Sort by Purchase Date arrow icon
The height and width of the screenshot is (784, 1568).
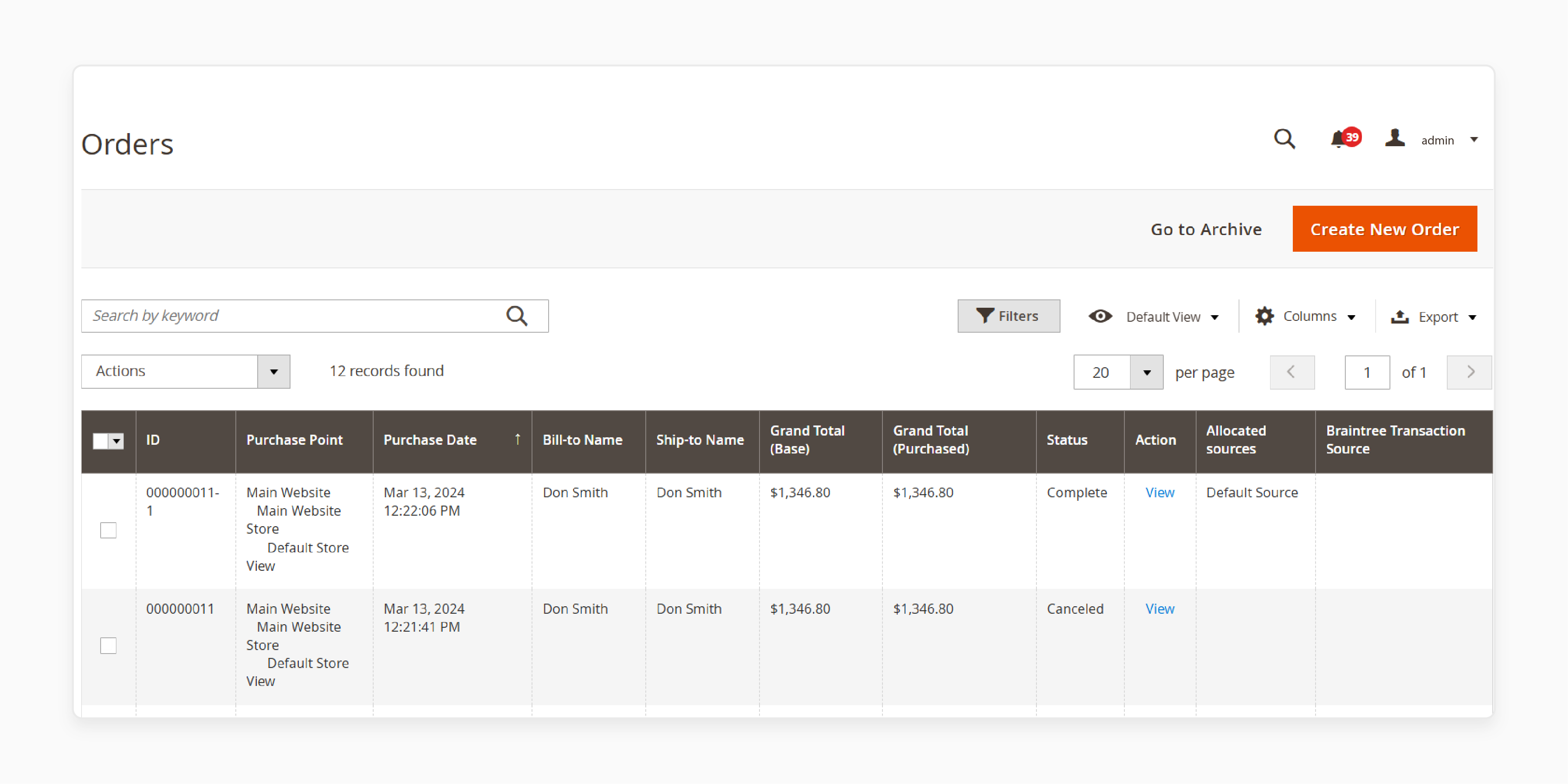[x=518, y=439]
